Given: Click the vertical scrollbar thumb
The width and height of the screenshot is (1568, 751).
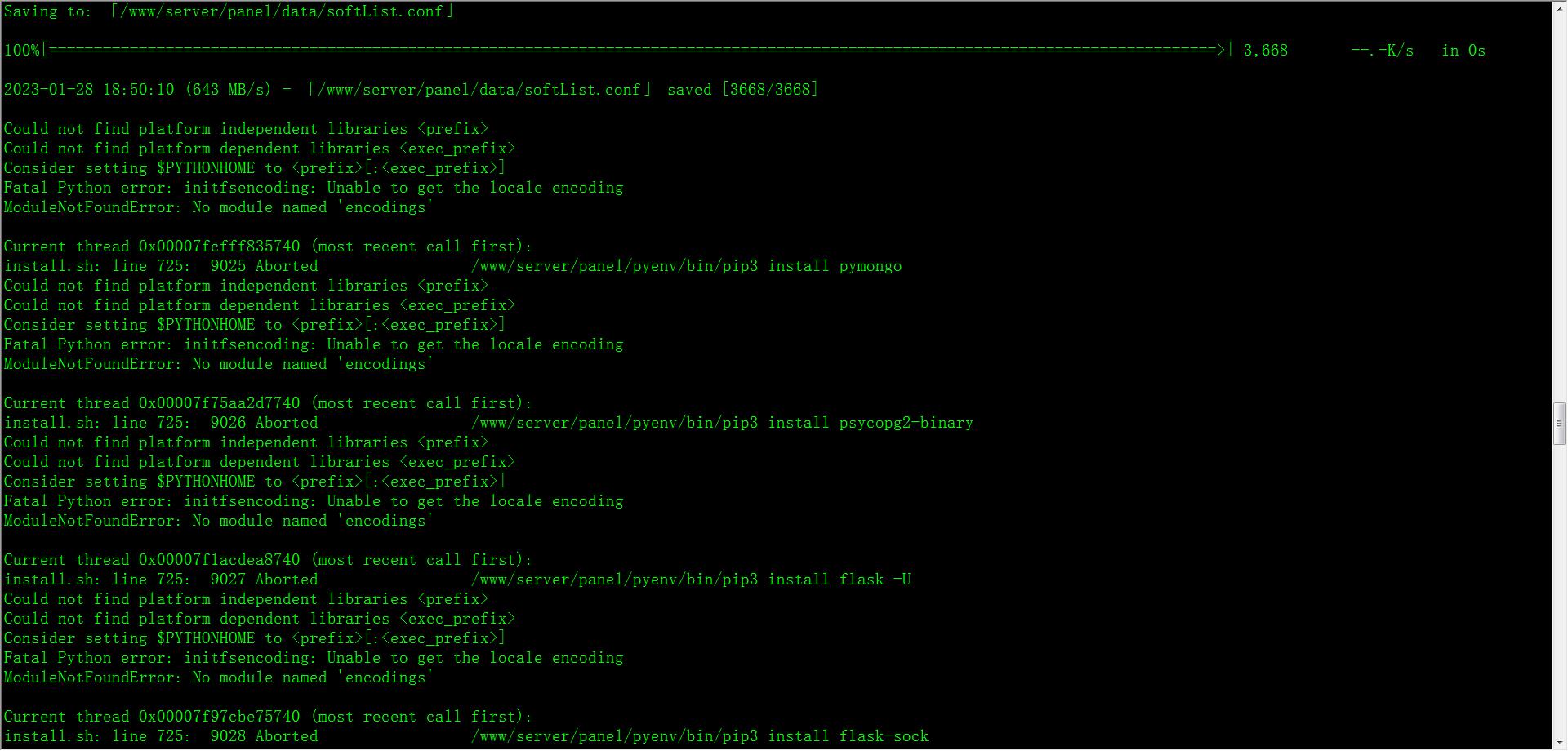Looking at the screenshot, I should coord(1559,424).
